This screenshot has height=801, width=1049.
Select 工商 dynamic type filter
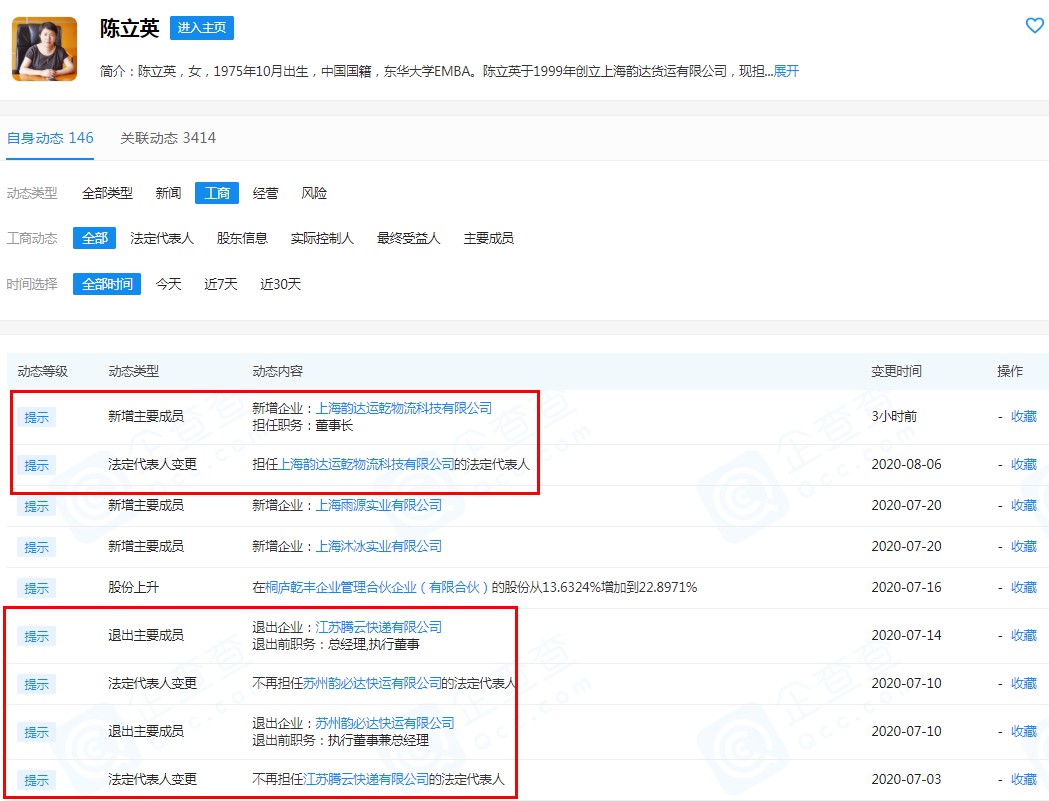(x=217, y=193)
